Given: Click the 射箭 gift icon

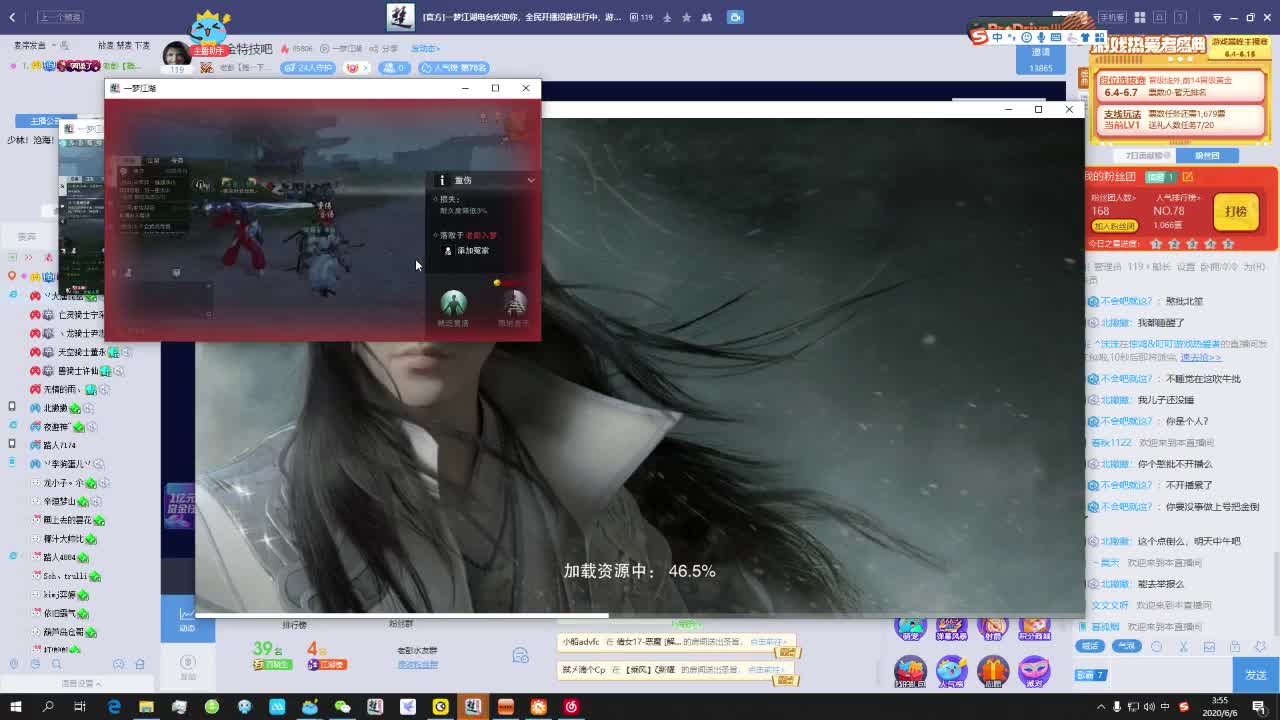Looking at the screenshot, I should click(x=992, y=629).
